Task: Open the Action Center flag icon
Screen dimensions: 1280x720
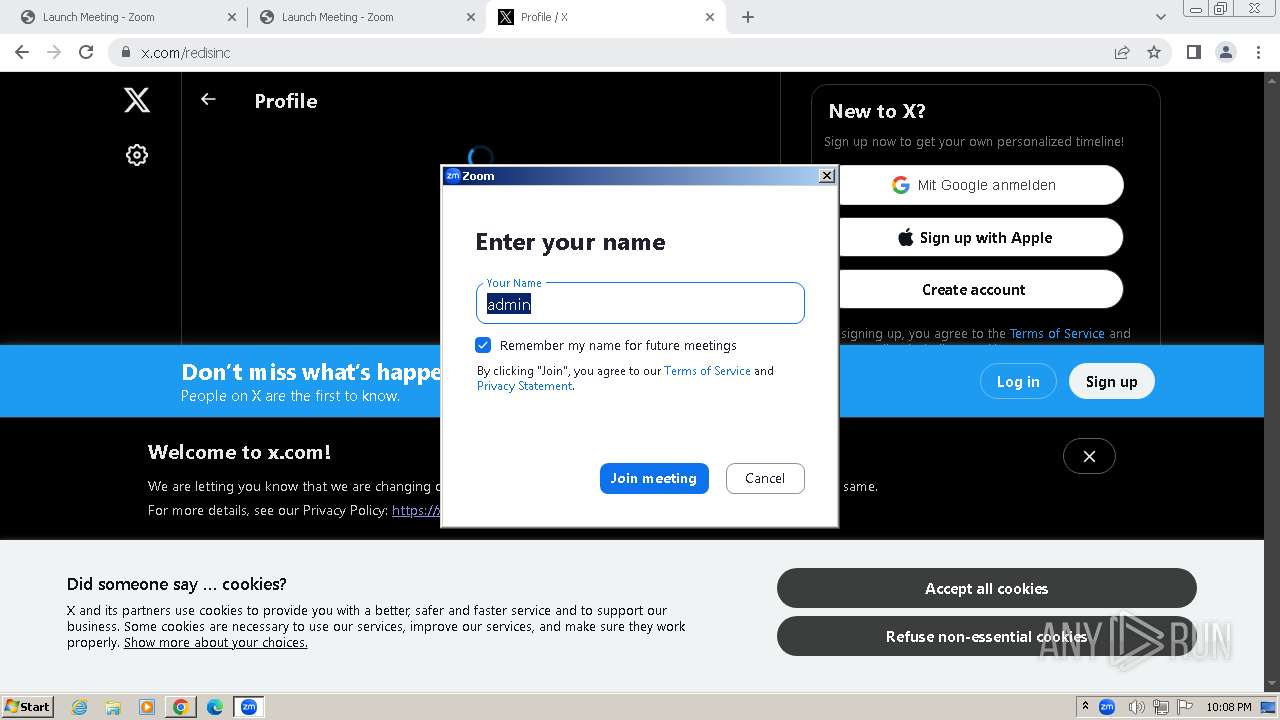Action: tap(1185, 707)
